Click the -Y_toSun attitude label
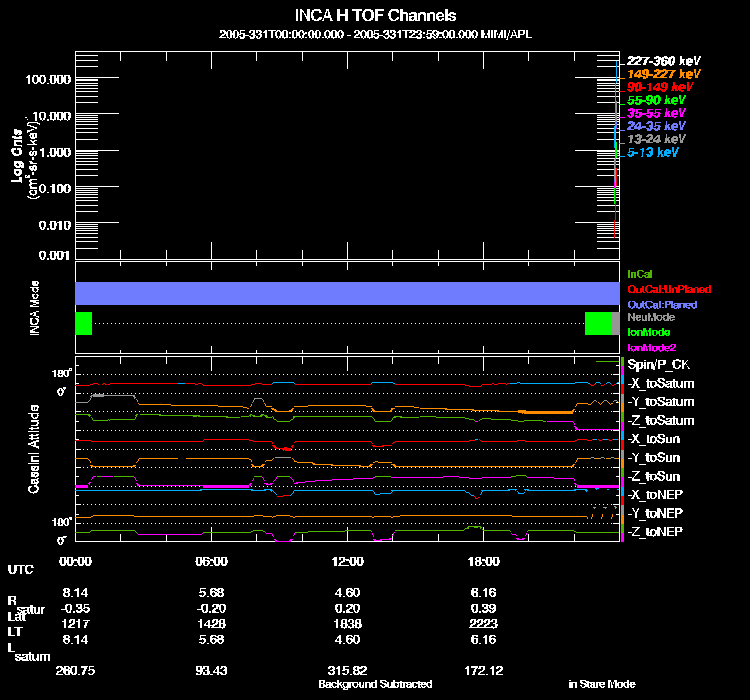 pyautogui.click(x=654, y=457)
